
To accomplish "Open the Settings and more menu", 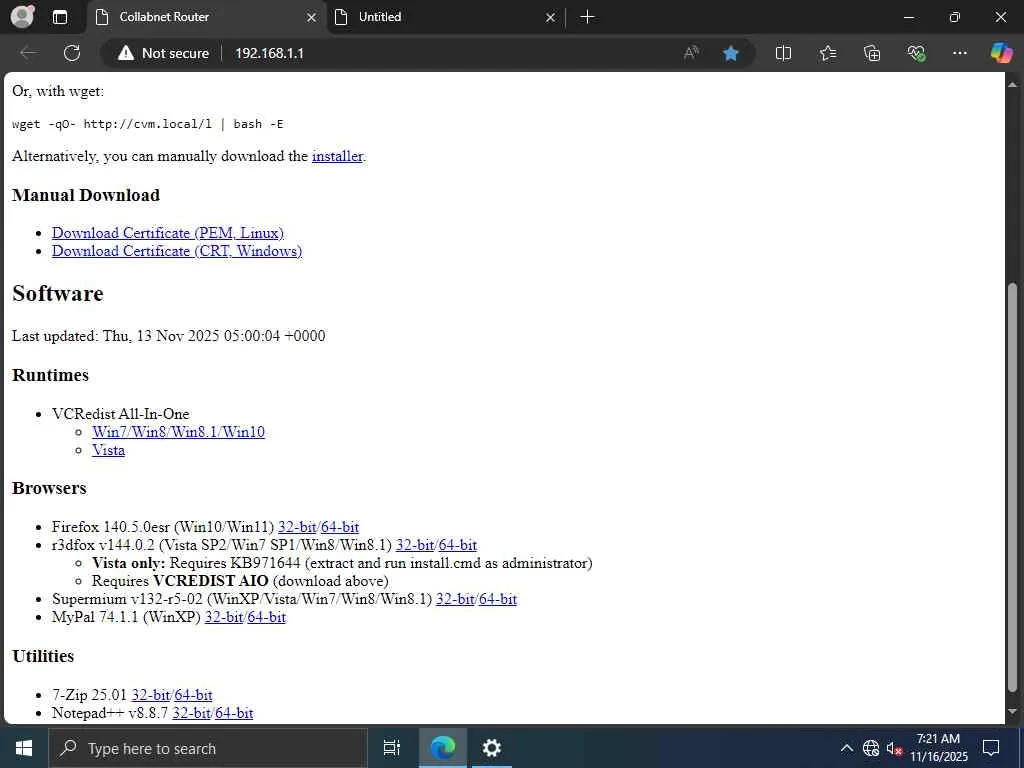I will (x=959, y=53).
